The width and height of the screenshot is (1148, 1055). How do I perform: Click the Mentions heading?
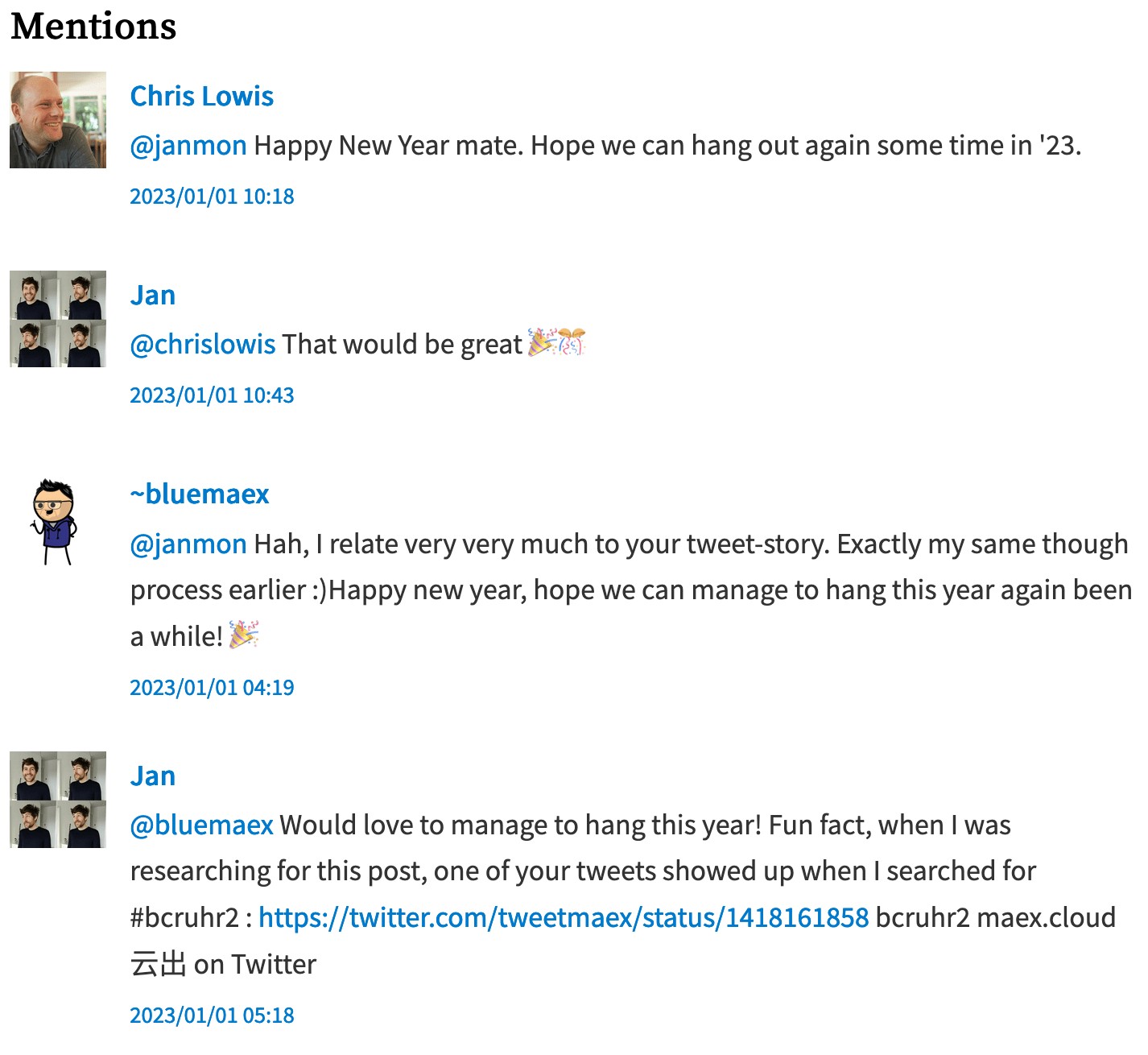(x=93, y=26)
